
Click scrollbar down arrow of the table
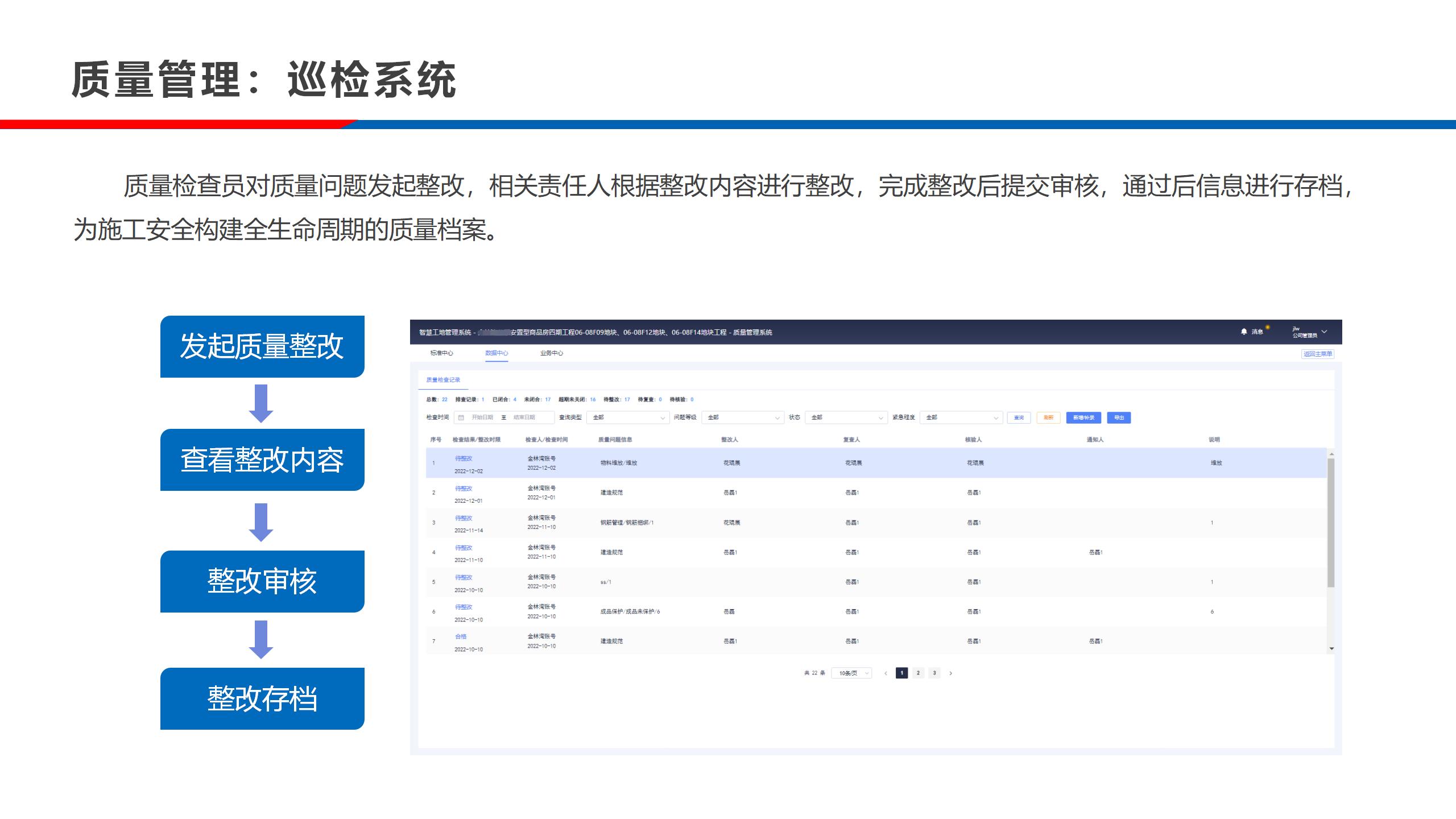1331,649
